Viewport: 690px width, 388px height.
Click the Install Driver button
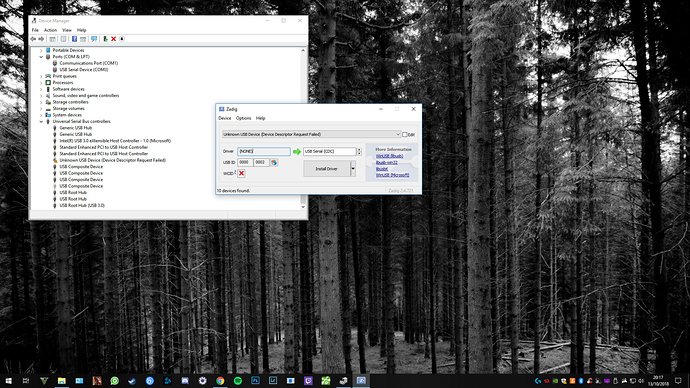[x=327, y=168]
